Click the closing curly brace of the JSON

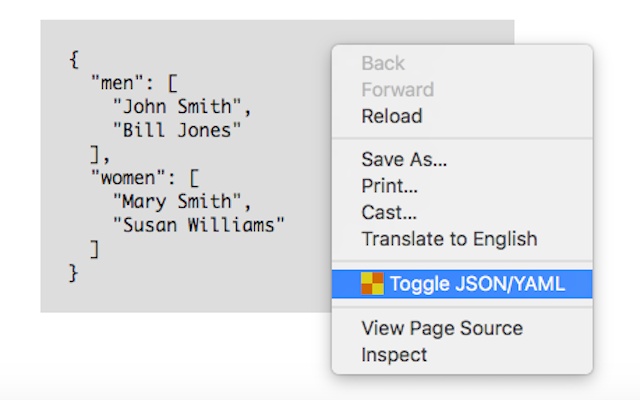[x=73, y=271]
